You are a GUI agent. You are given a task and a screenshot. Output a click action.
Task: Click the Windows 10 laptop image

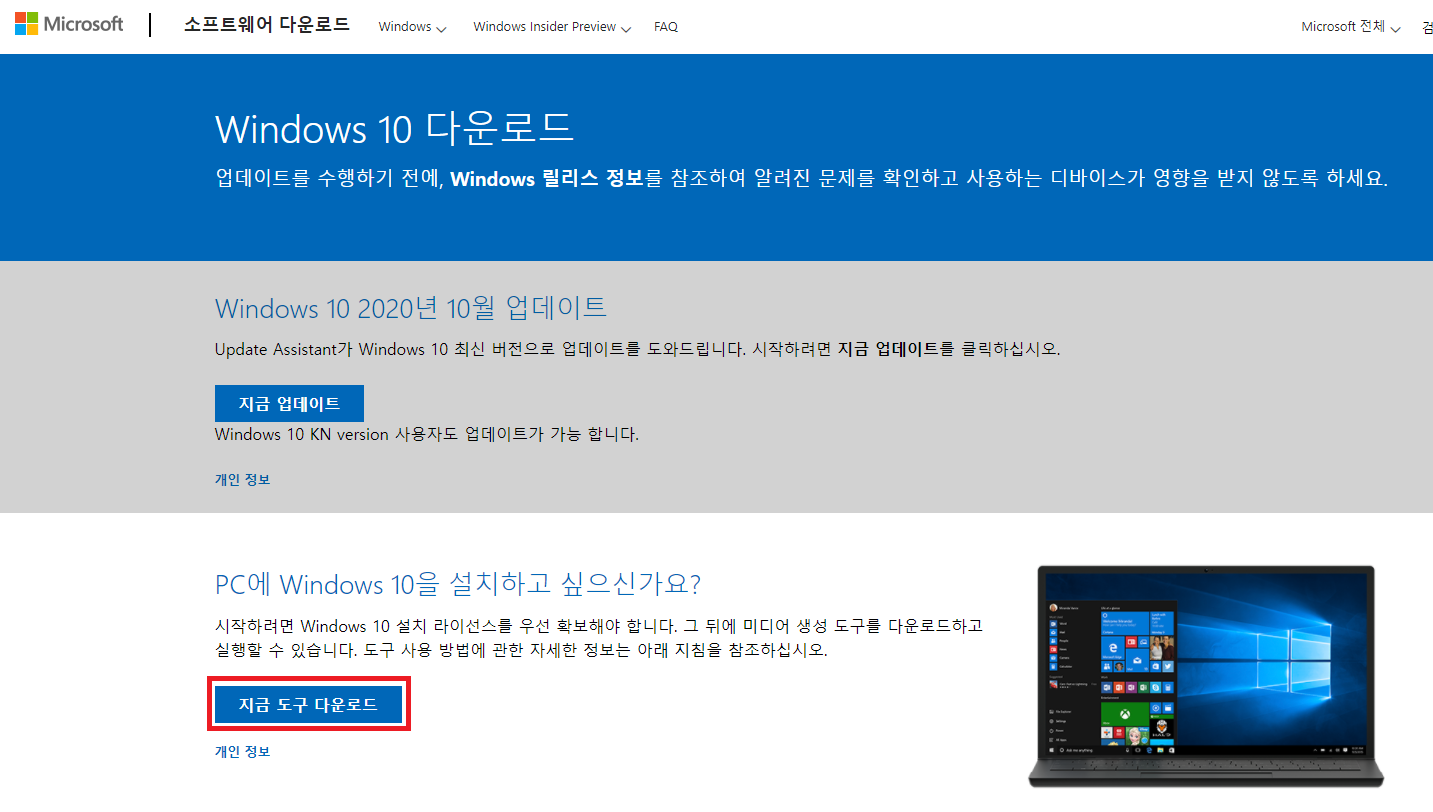1205,676
